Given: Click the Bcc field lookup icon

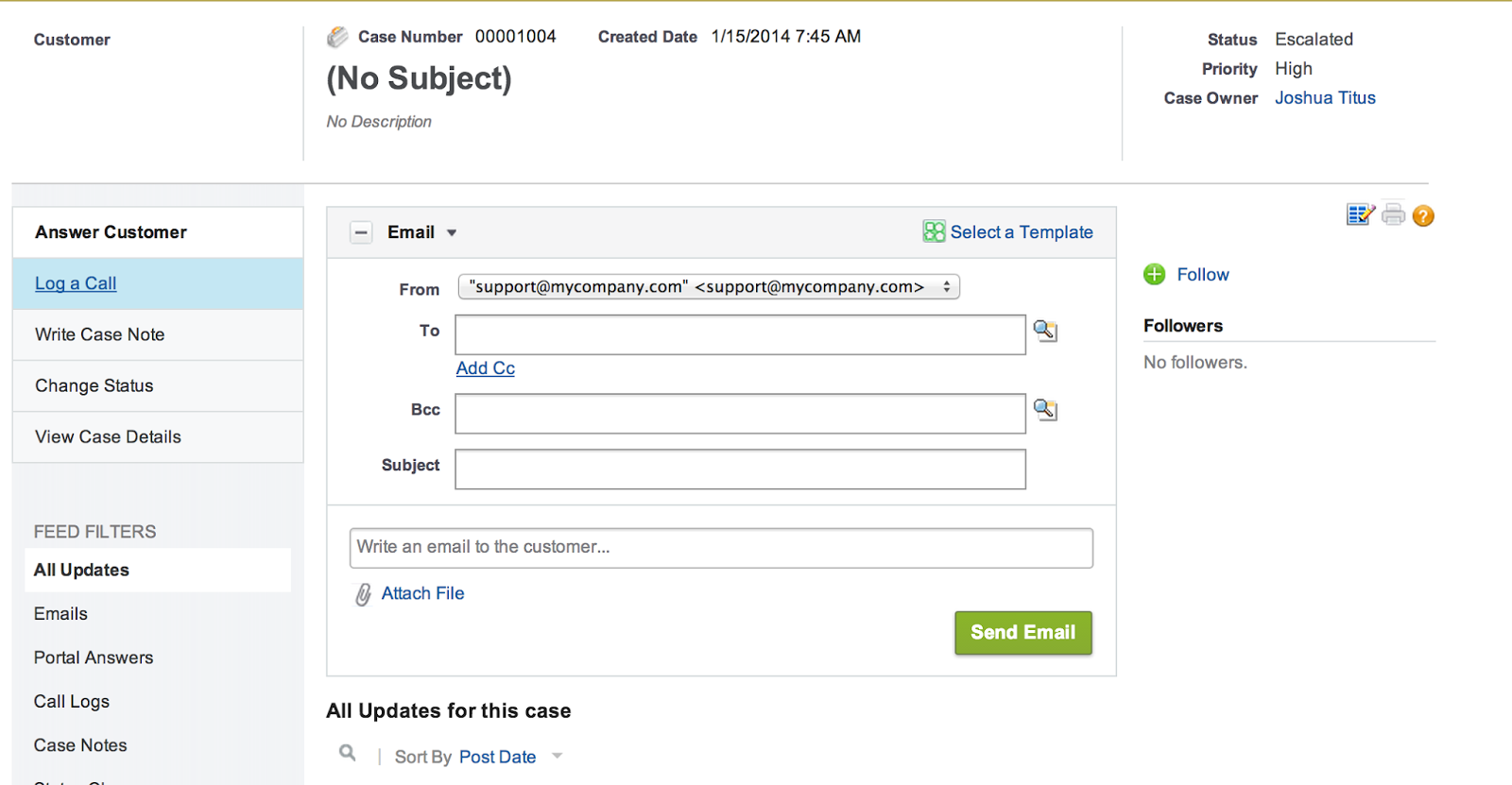Looking at the screenshot, I should (1044, 409).
